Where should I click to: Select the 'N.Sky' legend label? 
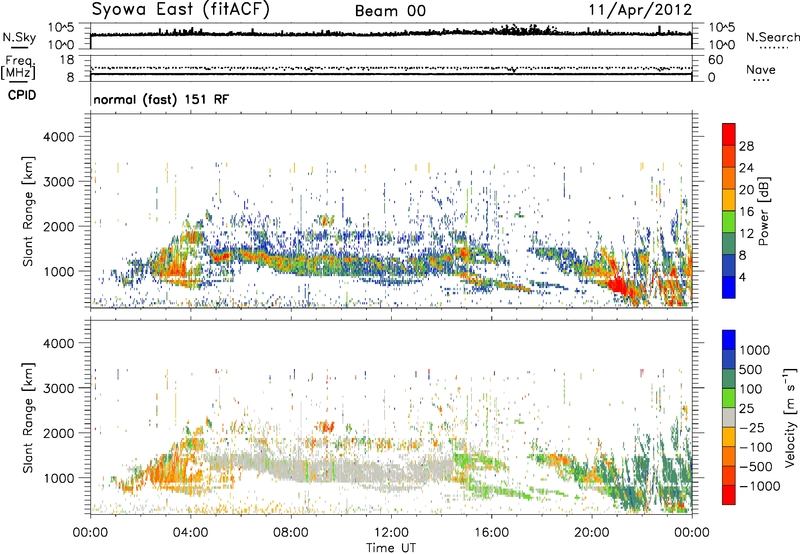coord(19,37)
